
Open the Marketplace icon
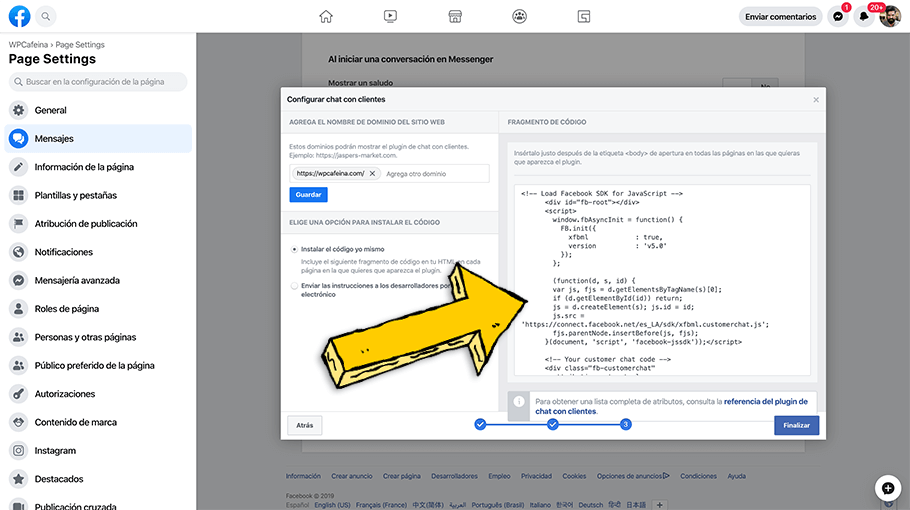455,16
